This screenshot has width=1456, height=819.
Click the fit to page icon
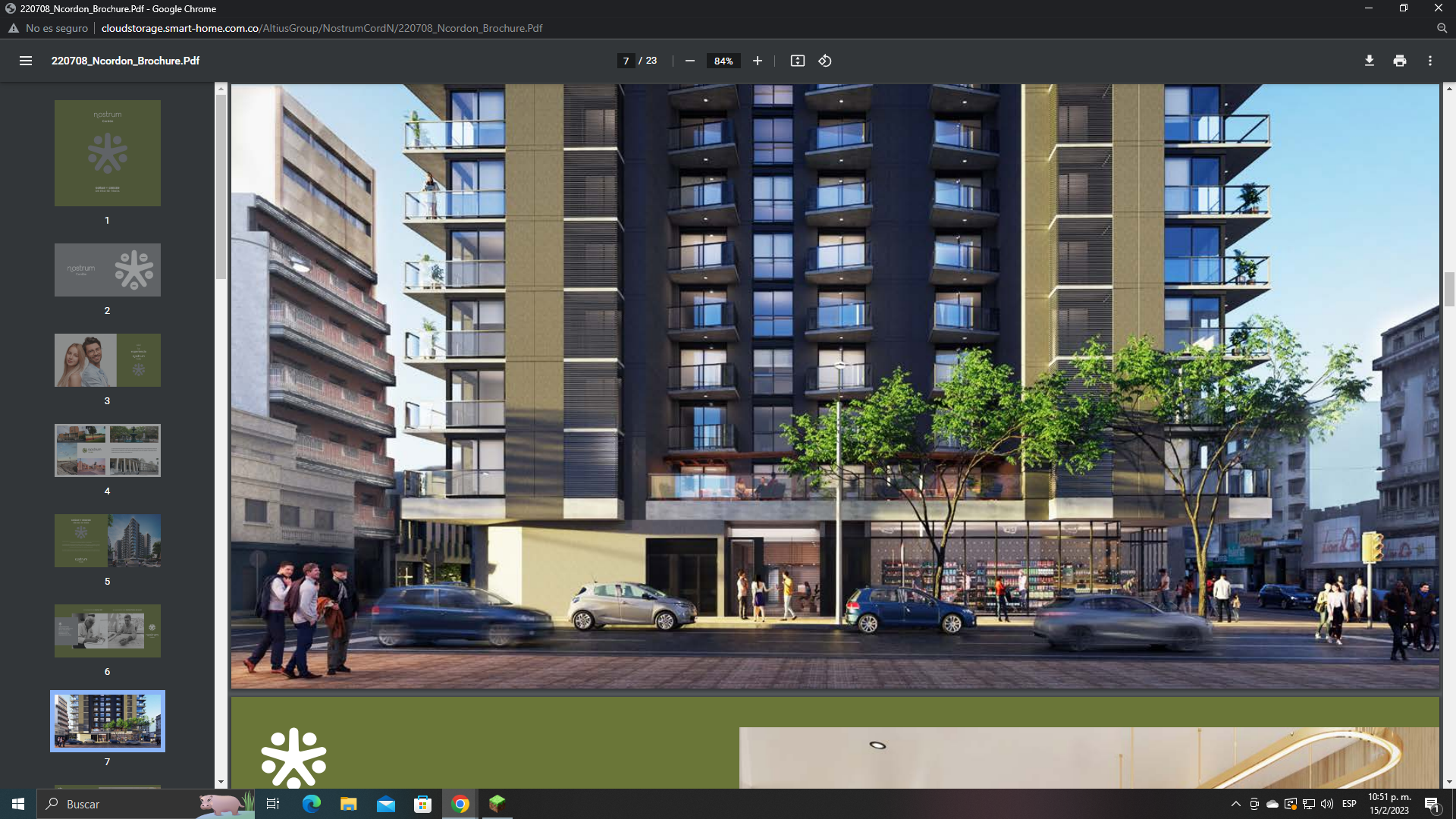point(797,61)
